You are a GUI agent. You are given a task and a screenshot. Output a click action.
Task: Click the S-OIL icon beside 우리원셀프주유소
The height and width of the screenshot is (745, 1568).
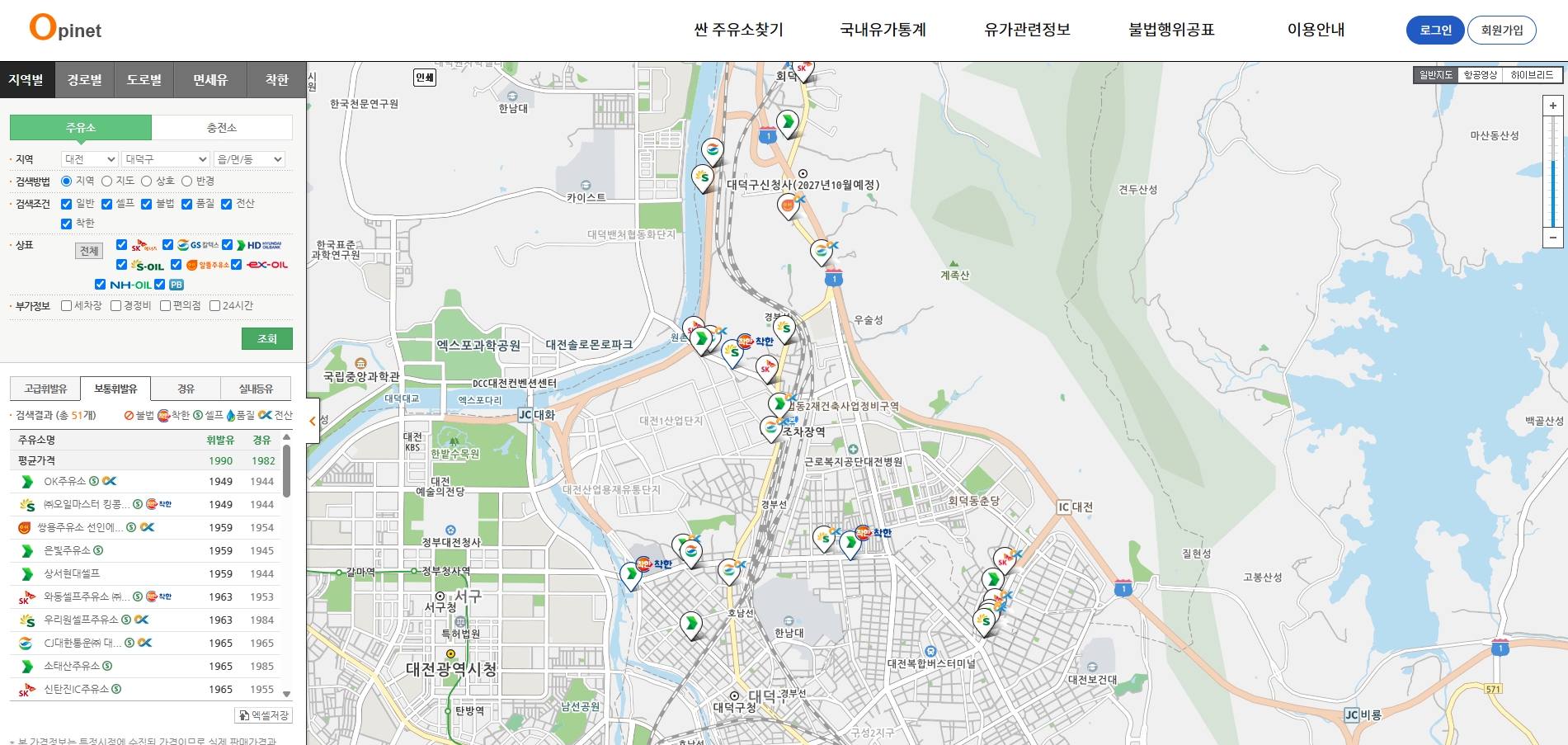26,620
